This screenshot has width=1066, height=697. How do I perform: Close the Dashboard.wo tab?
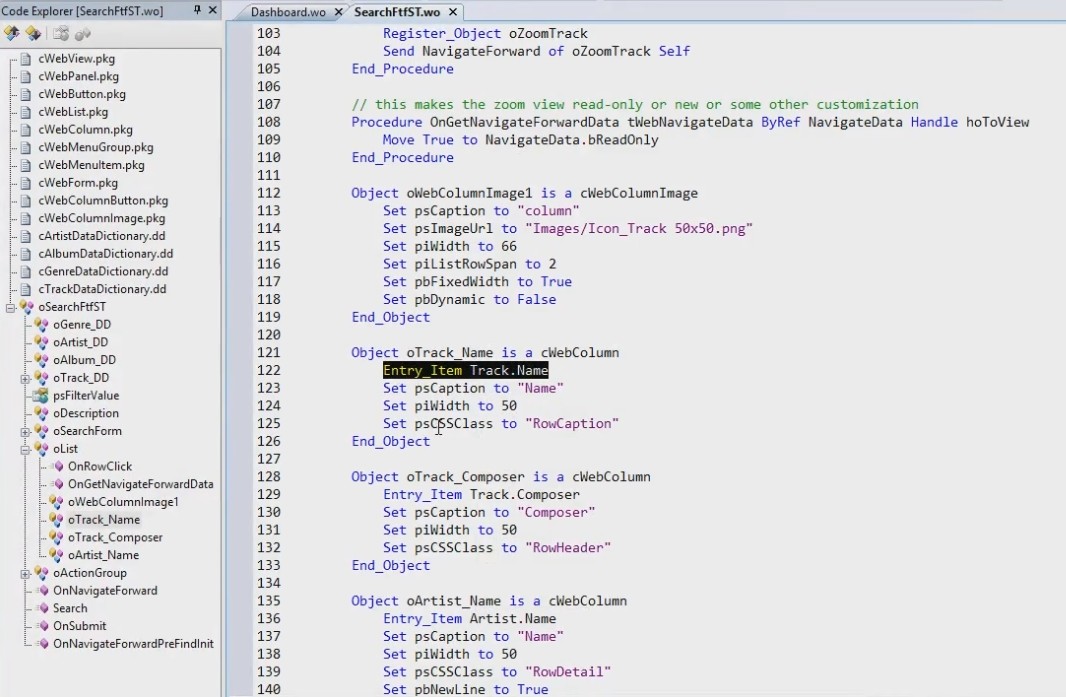337,13
